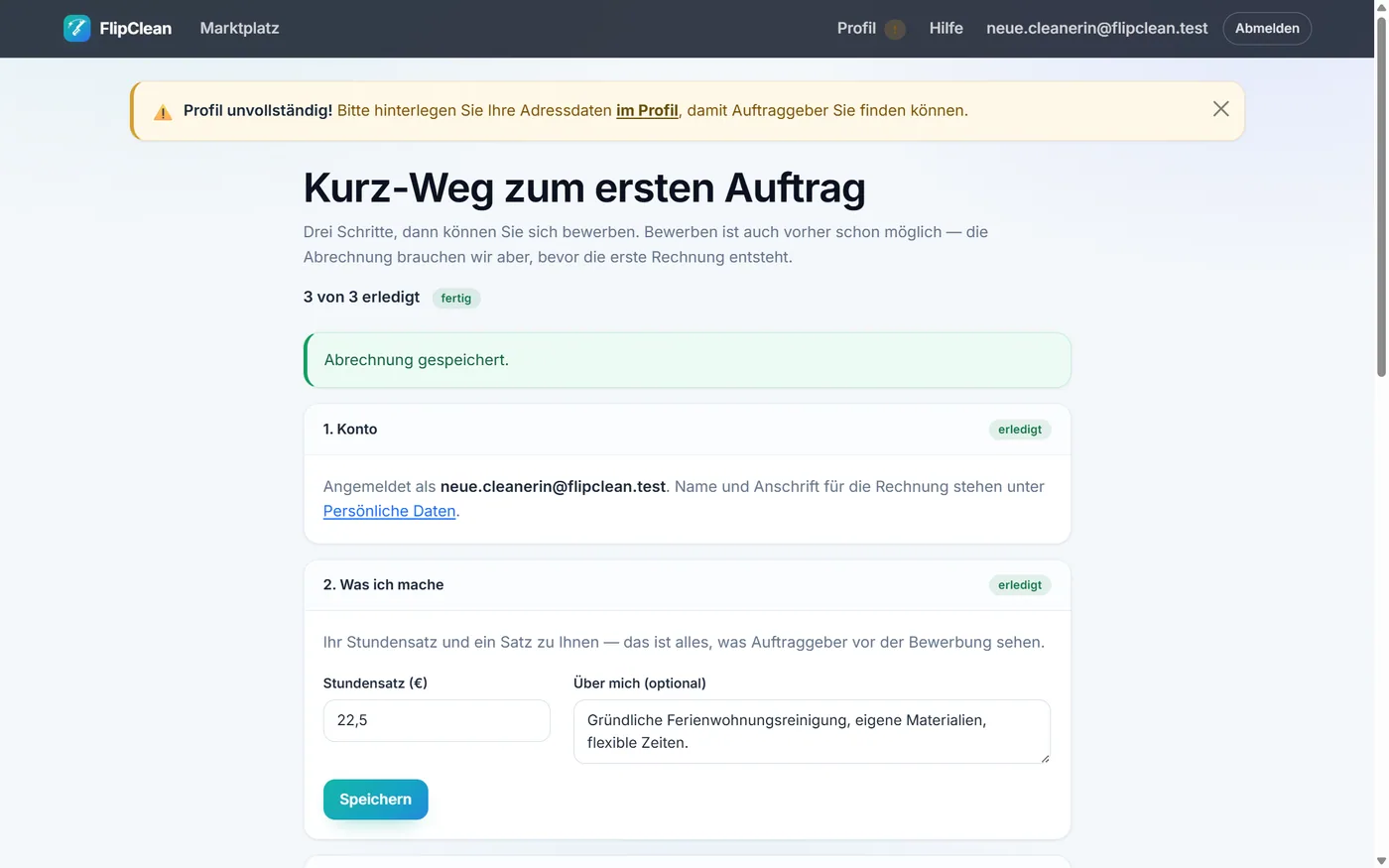Click the scrollbar up arrow
The height and width of the screenshot is (868, 1389).
1381,7
